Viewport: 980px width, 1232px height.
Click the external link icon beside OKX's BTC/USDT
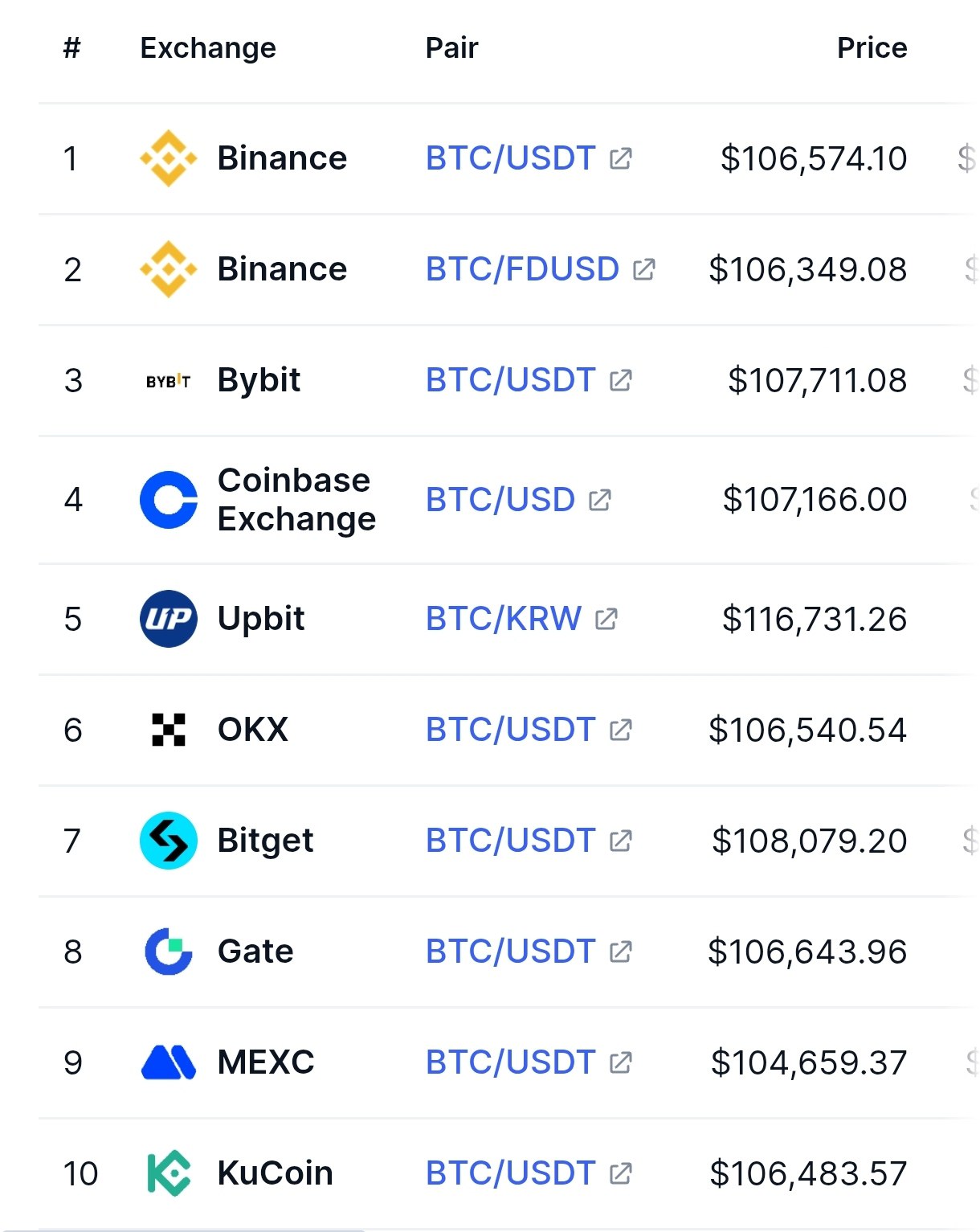(x=621, y=730)
